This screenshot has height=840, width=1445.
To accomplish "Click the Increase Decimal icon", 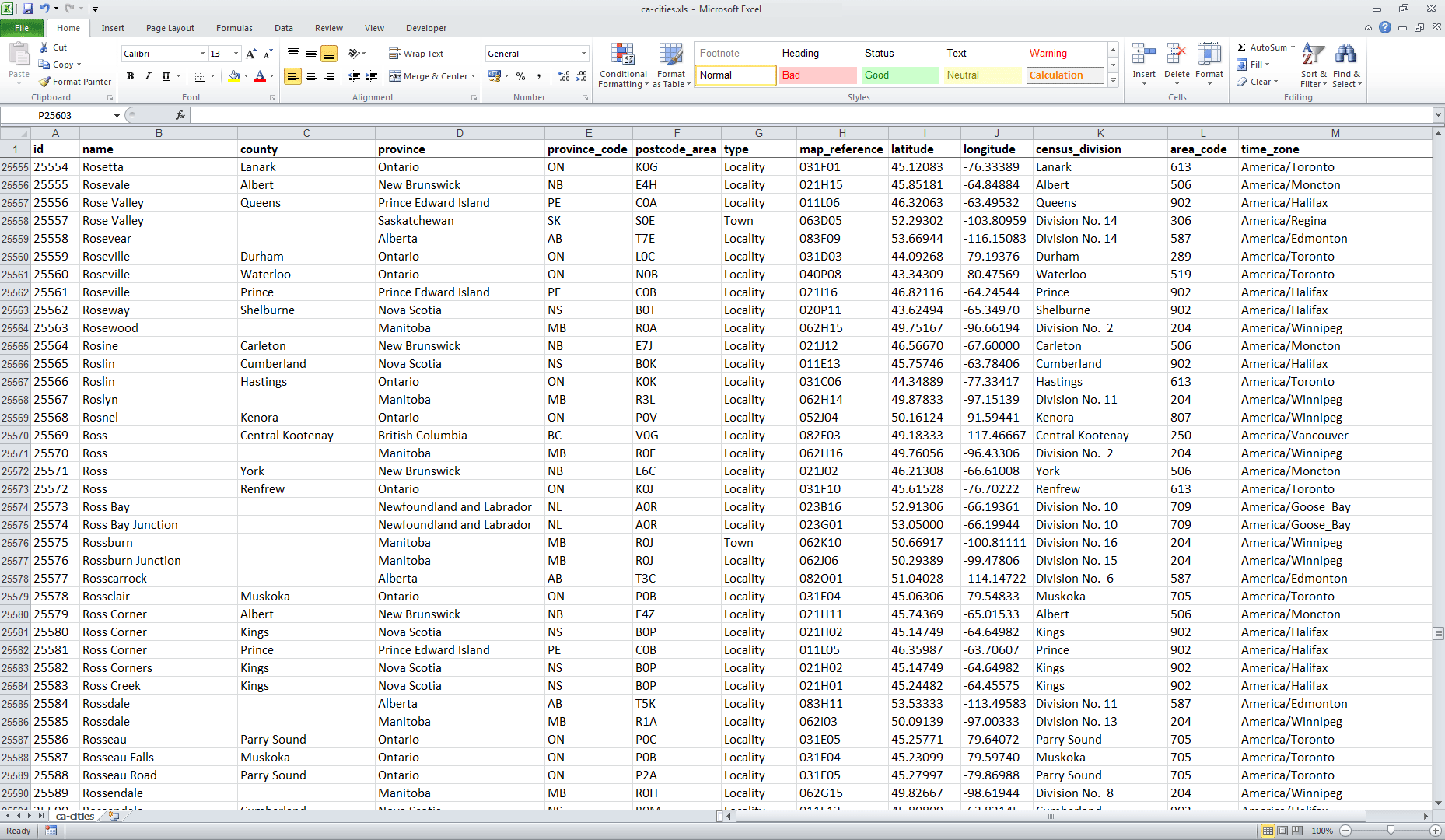I will pyautogui.click(x=562, y=77).
